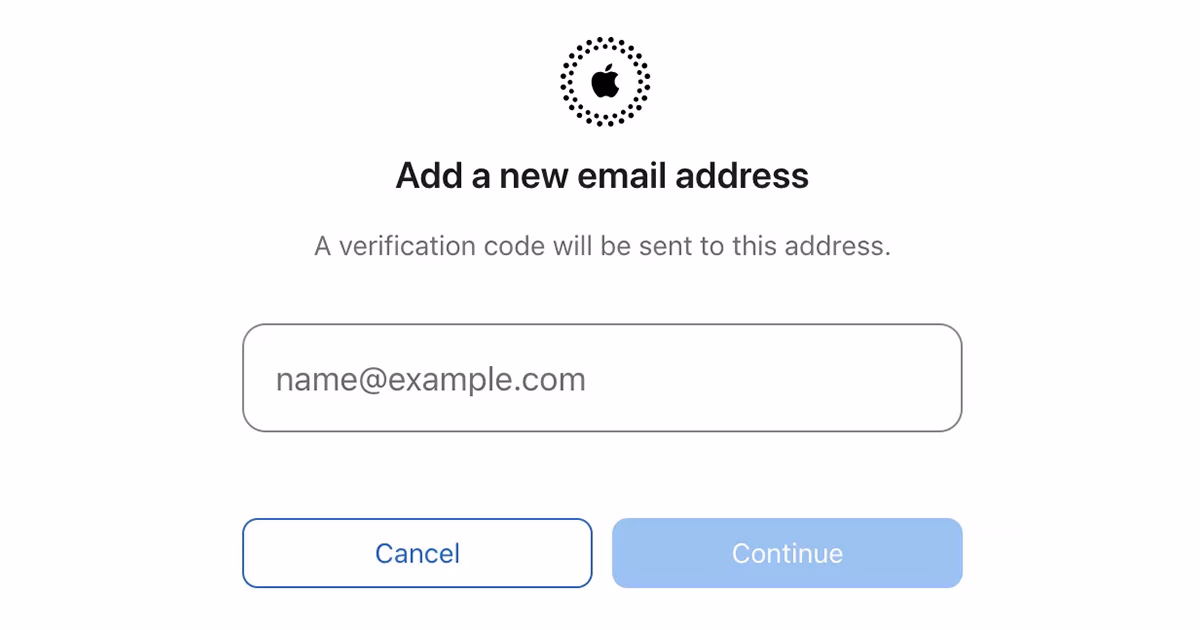1200x630 pixels.
Task: Click "A verification code will be sent" subtitle
Action: click(602, 246)
